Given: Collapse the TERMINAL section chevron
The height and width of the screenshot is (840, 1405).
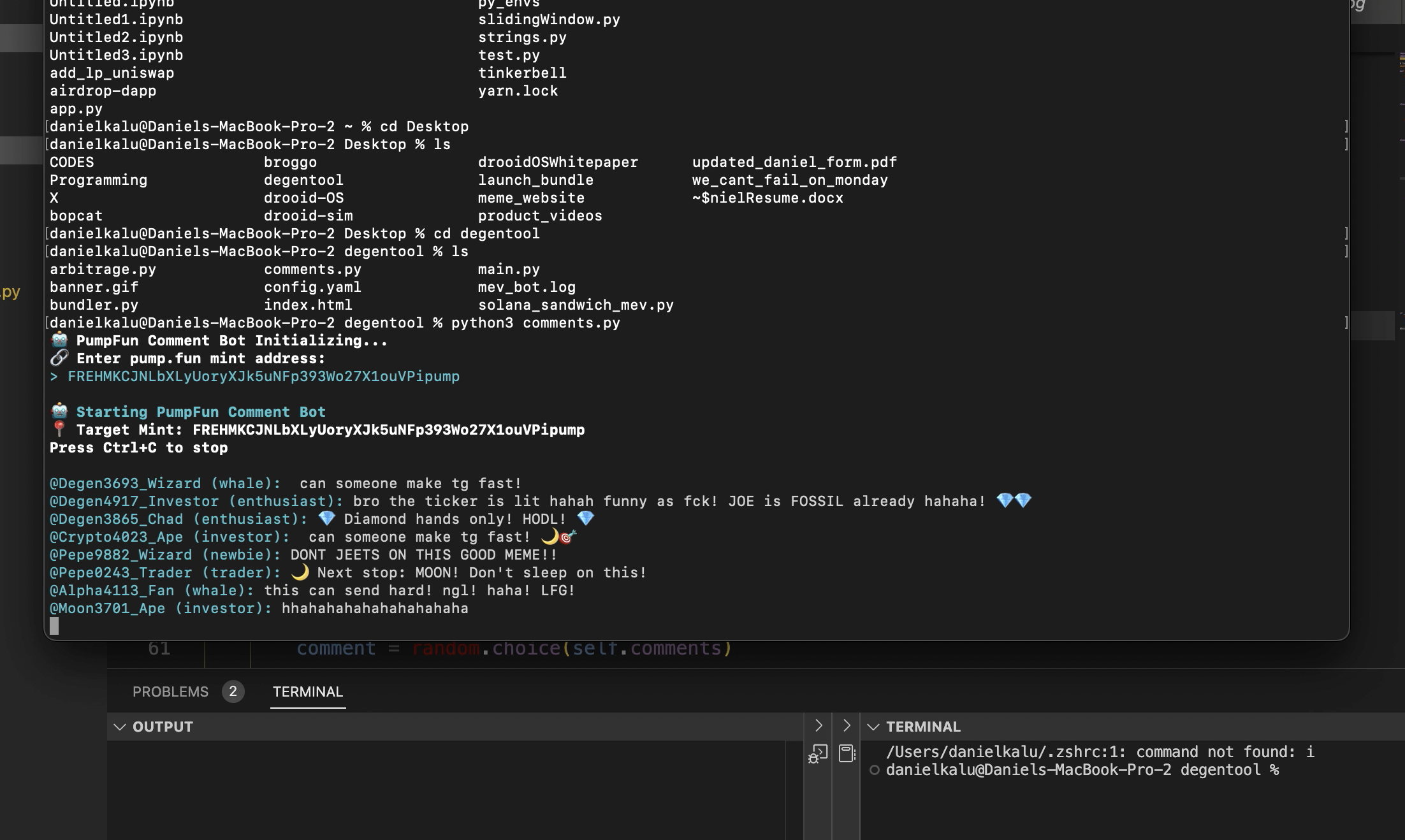Looking at the screenshot, I should point(873,727).
